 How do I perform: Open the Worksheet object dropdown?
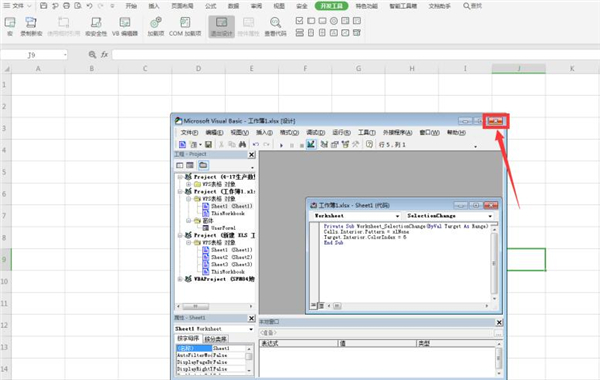pyautogui.click(x=355, y=216)
